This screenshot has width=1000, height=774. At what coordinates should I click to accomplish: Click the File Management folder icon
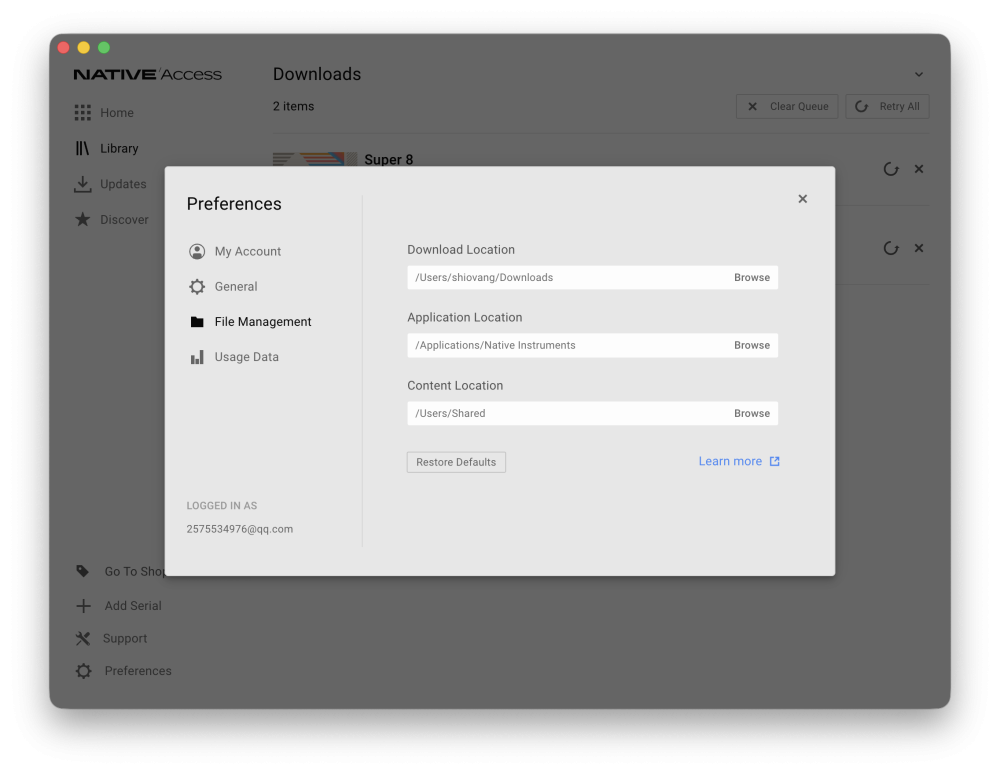[x=197, y=321]
